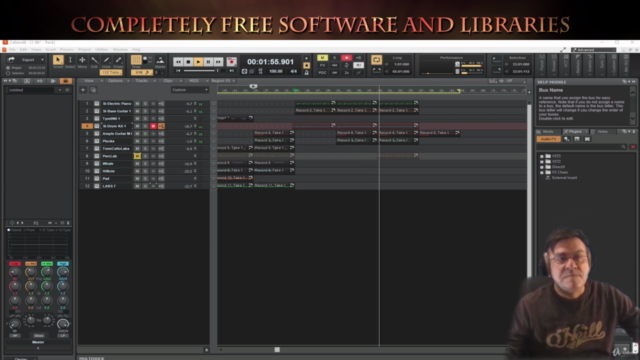Rewind the transport

178,62
